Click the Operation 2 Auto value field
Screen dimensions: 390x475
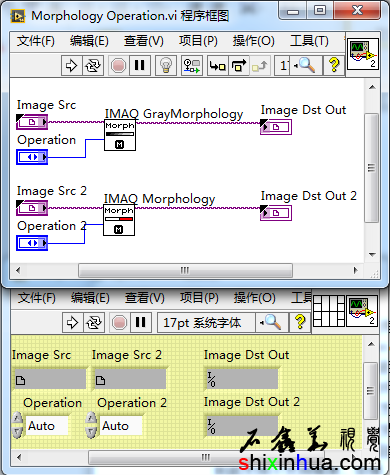pyautogui.click(x=121, y=426)
